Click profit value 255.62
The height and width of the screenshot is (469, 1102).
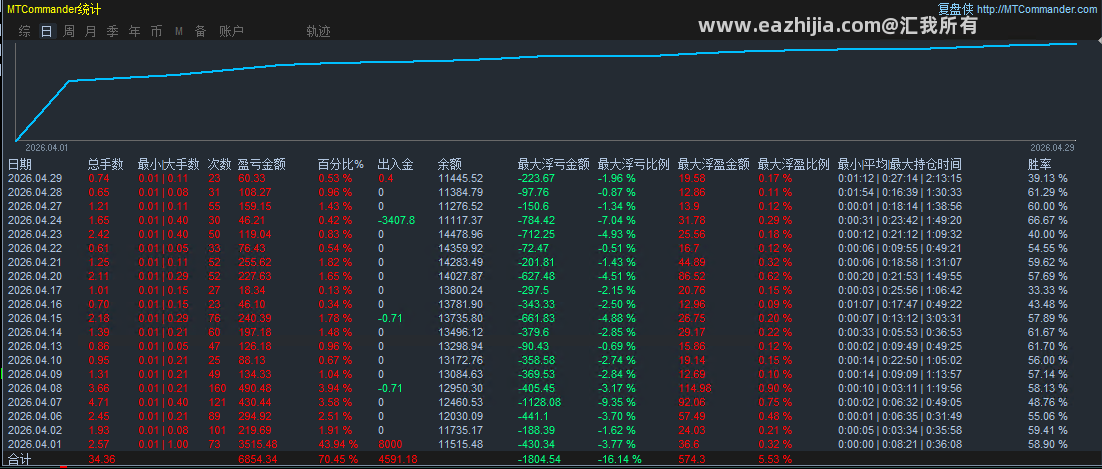(255, 262)
